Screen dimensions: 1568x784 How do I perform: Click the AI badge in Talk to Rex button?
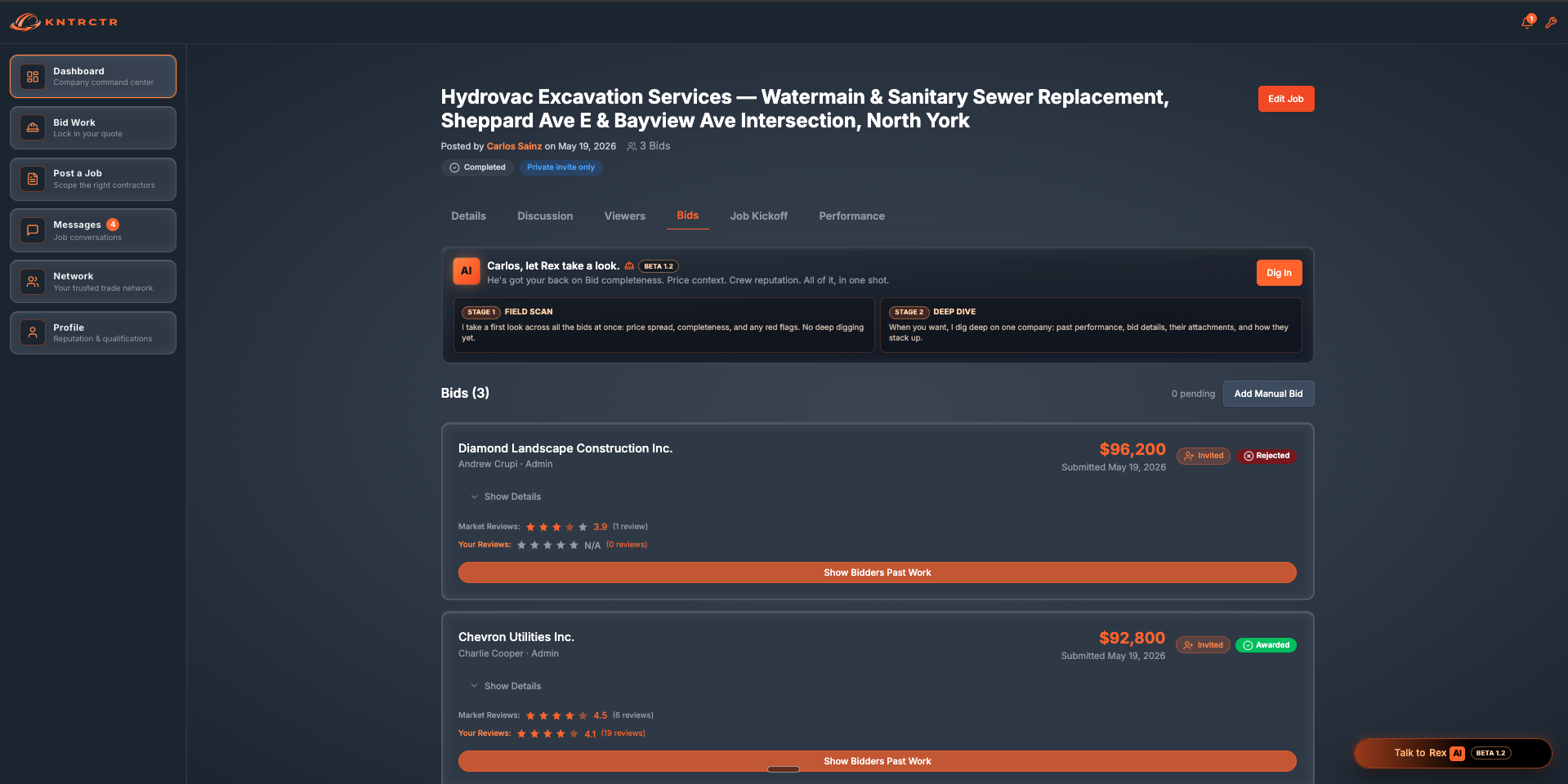click(x=1458, y=753)
